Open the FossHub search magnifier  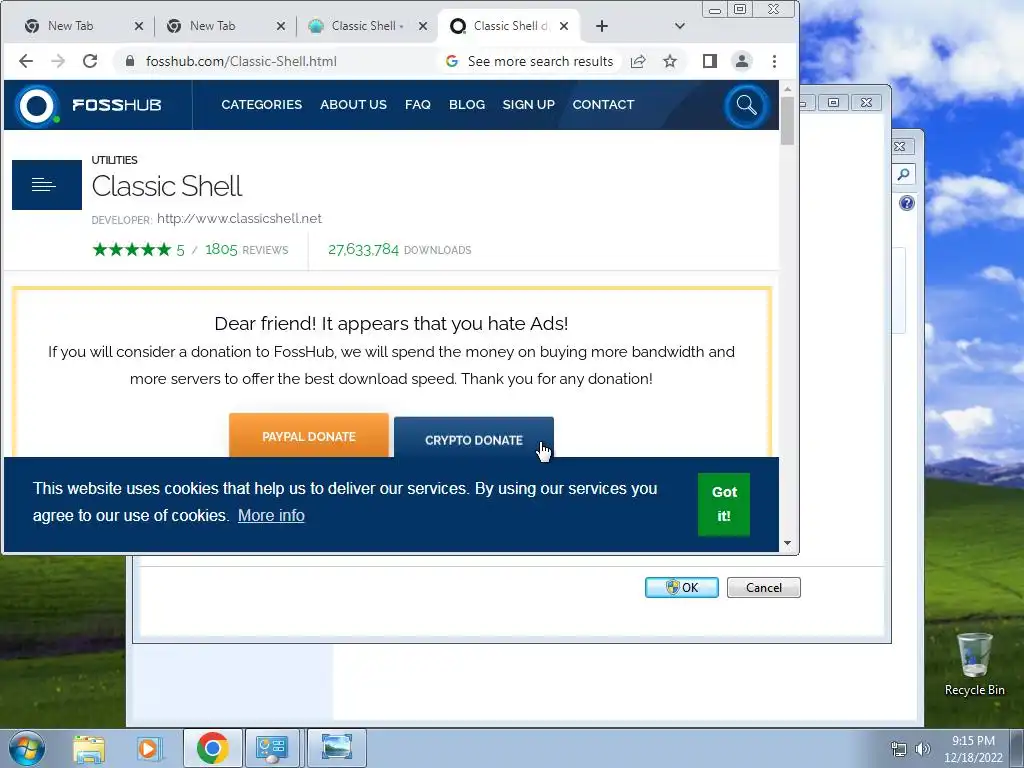pyautogui.click(x=746, y=105)
